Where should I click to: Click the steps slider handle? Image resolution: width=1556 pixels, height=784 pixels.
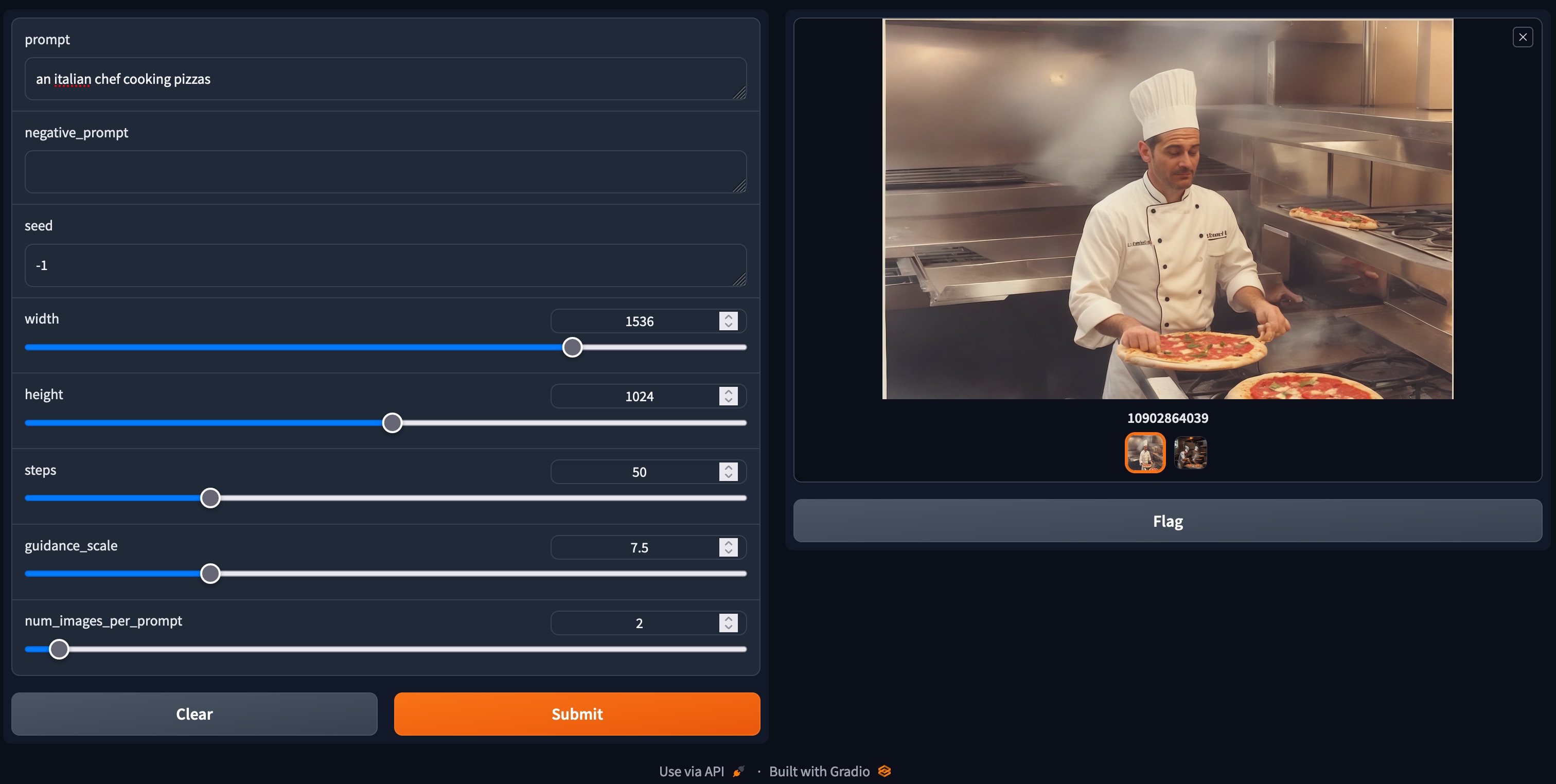210,498
